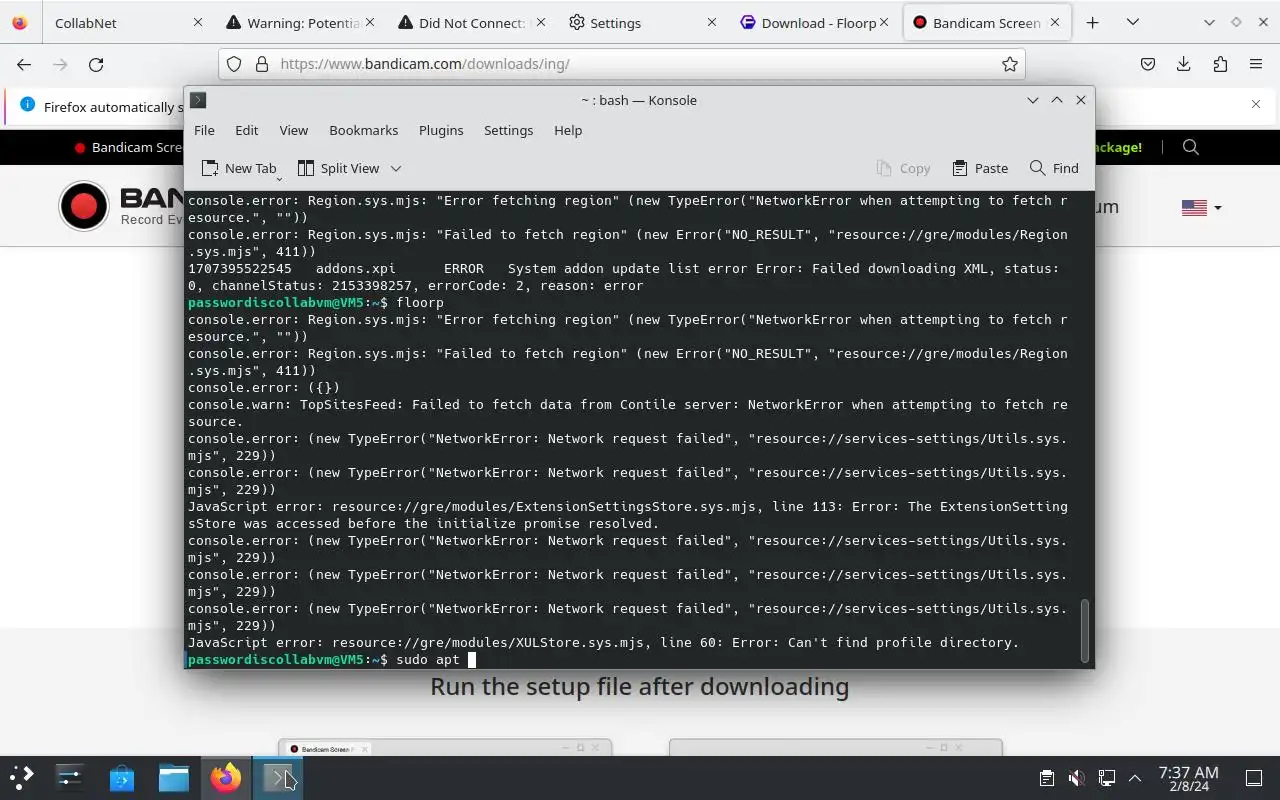Open Bandicam language flag dropdown
The width and height of the screenshot is (1280, 800).
(x=1201, y=208)
